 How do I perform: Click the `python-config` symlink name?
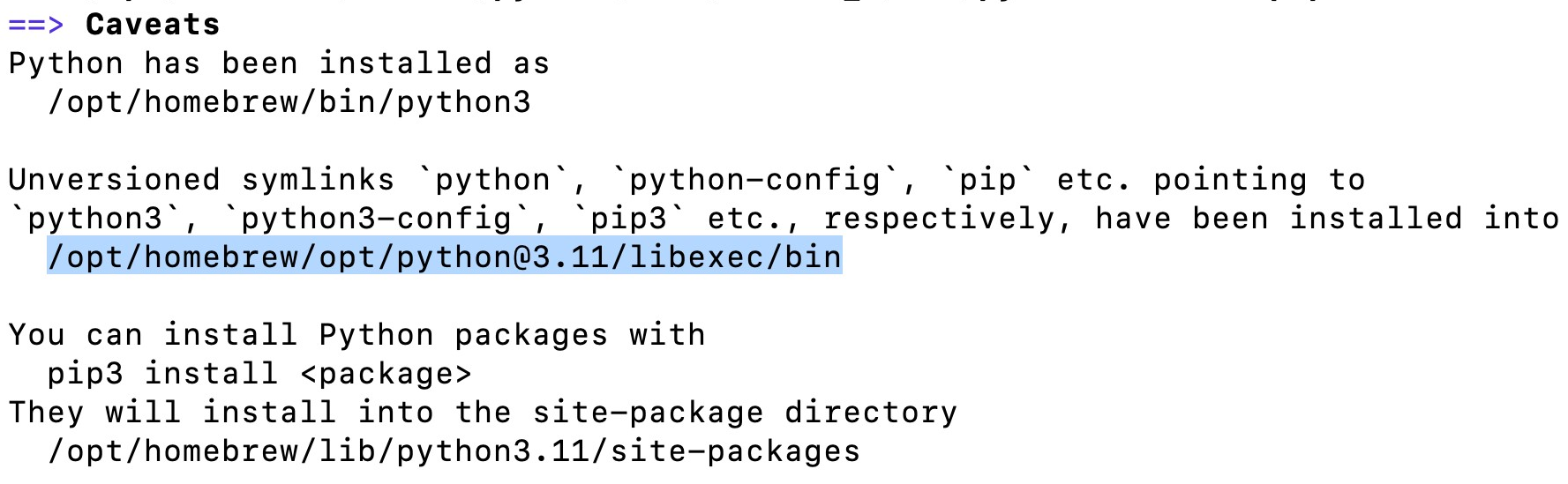[x=754, y=180]
